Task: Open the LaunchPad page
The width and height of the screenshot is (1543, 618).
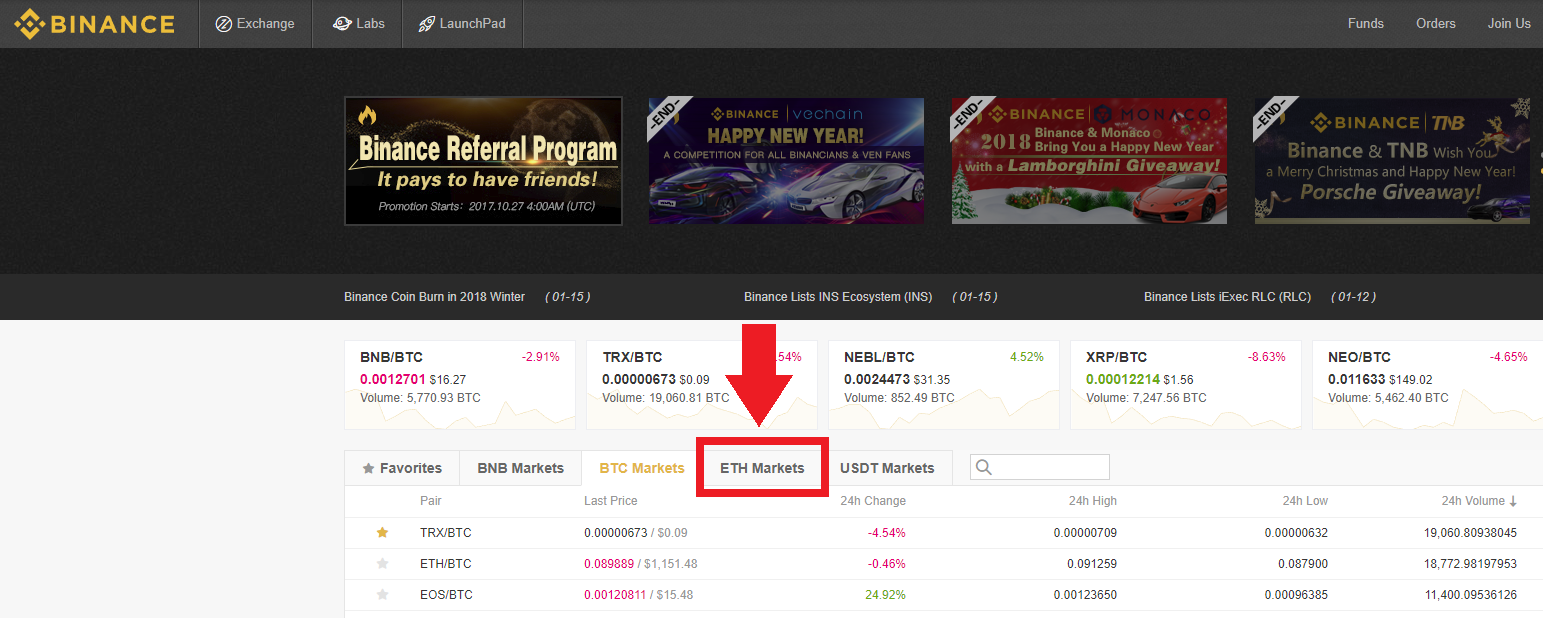Action: click(x=462, y=24)
